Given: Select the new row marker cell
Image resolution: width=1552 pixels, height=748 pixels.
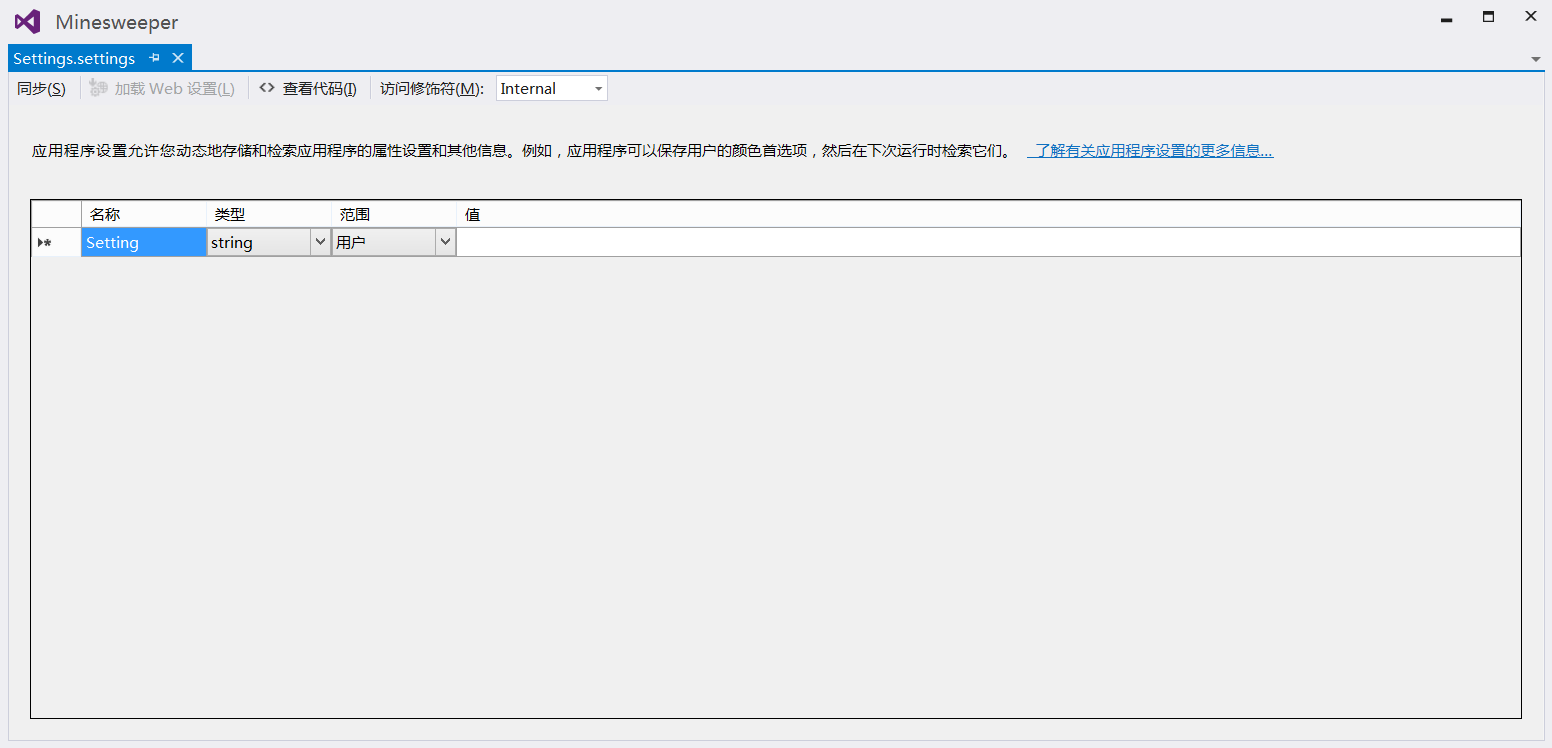Looking at the screenshot, I should [56, 242].
